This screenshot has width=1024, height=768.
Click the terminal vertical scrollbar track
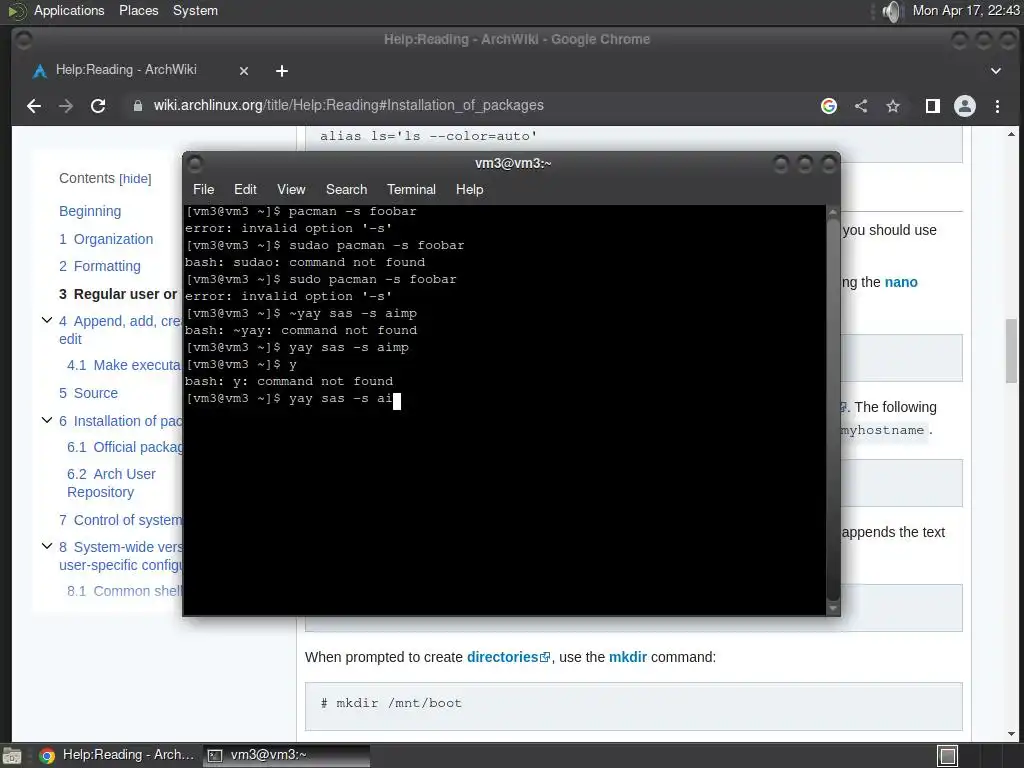[x=833, y=409]
